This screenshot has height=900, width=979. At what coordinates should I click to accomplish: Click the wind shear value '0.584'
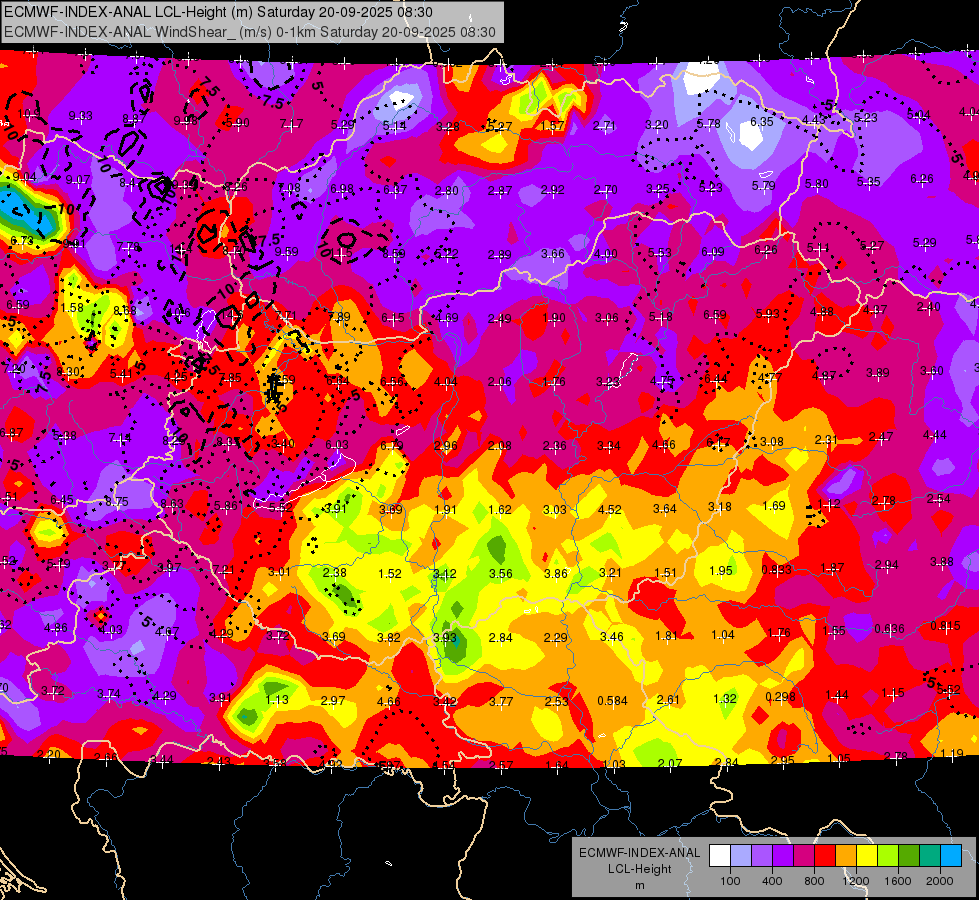612,701
